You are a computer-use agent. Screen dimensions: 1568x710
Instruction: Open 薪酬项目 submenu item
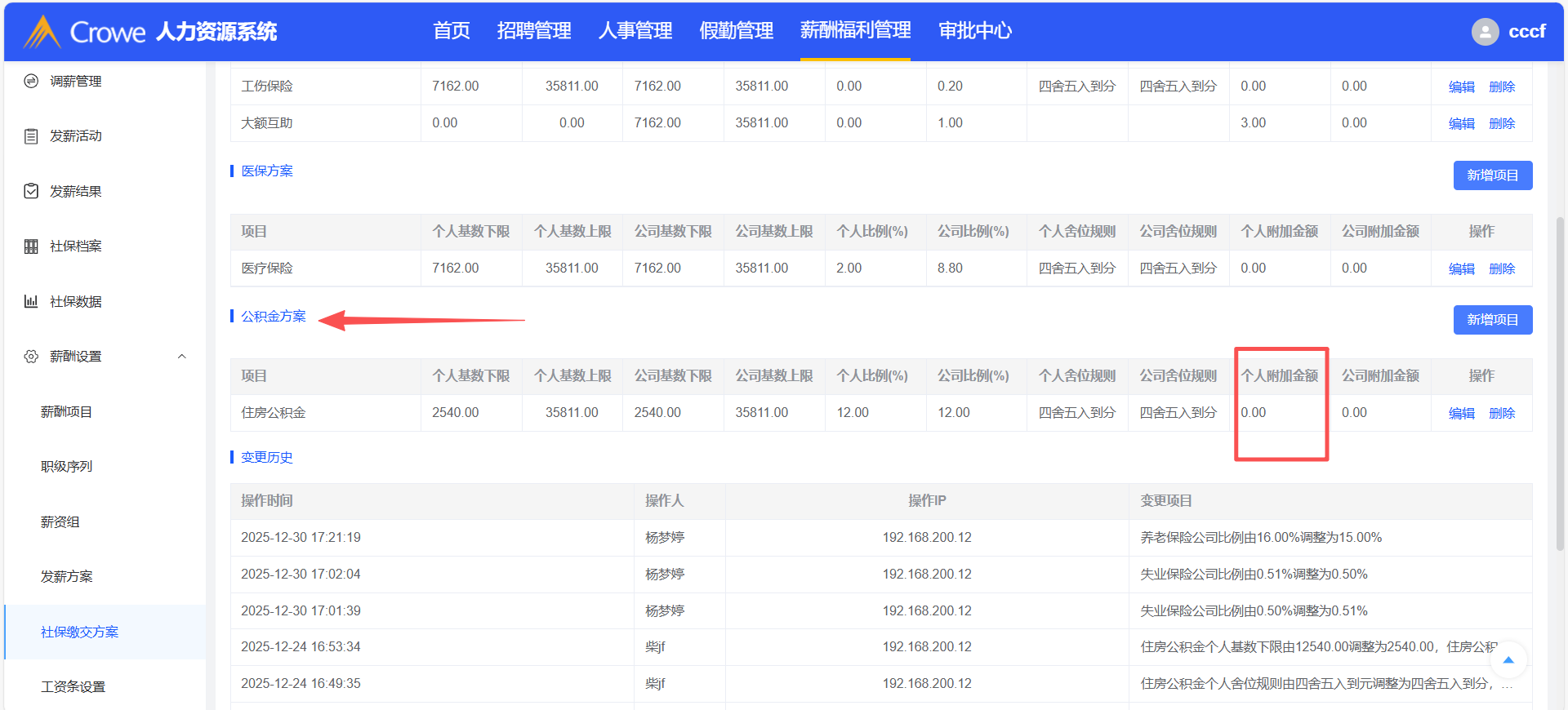click(67, 412)
